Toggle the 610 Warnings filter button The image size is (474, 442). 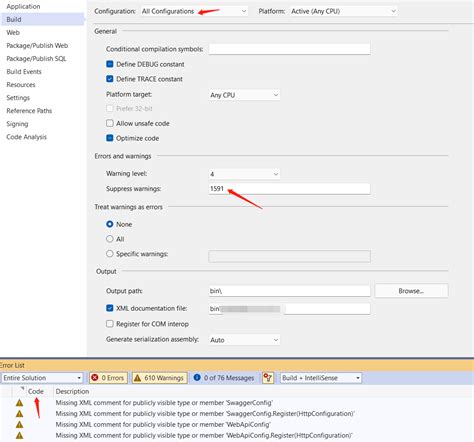point(159,378)
